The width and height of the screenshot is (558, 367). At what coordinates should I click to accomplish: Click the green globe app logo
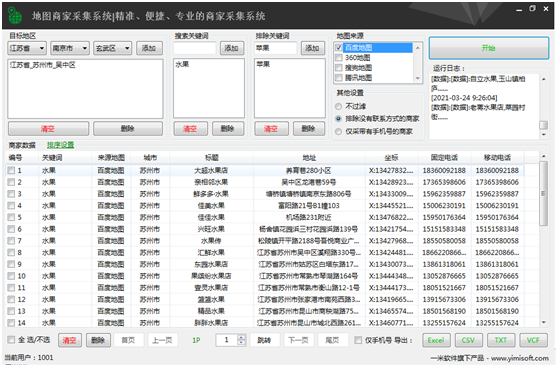click(x=15, y=16)
